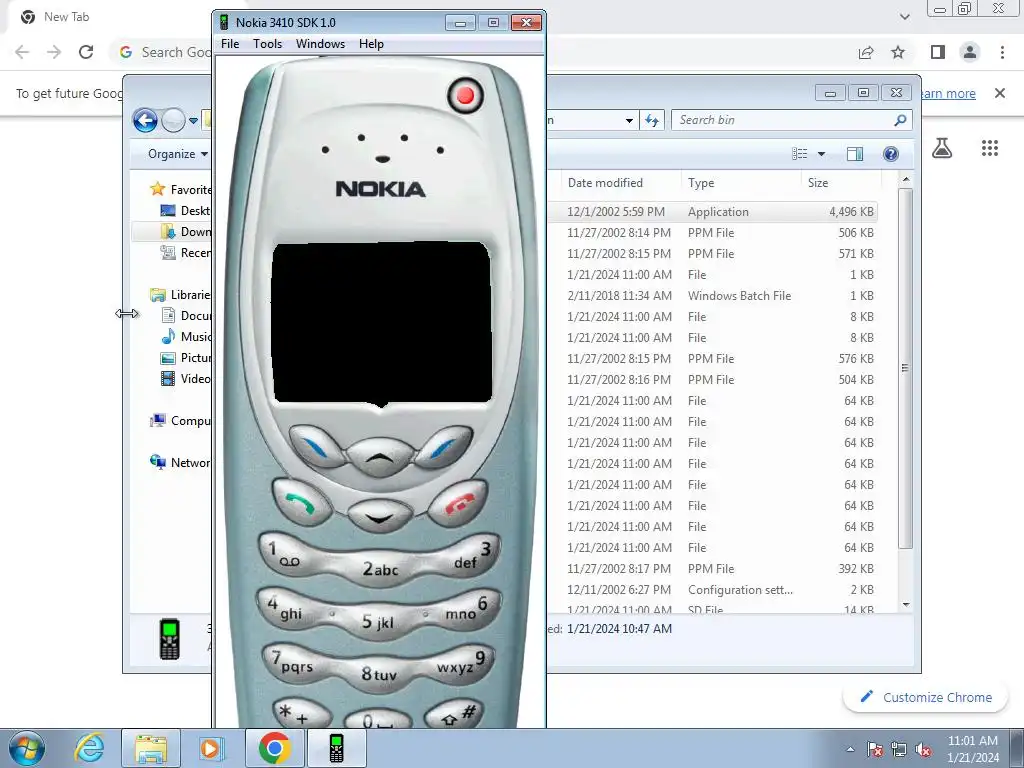Click the Explorer back arrow button

tap(145, 120)
